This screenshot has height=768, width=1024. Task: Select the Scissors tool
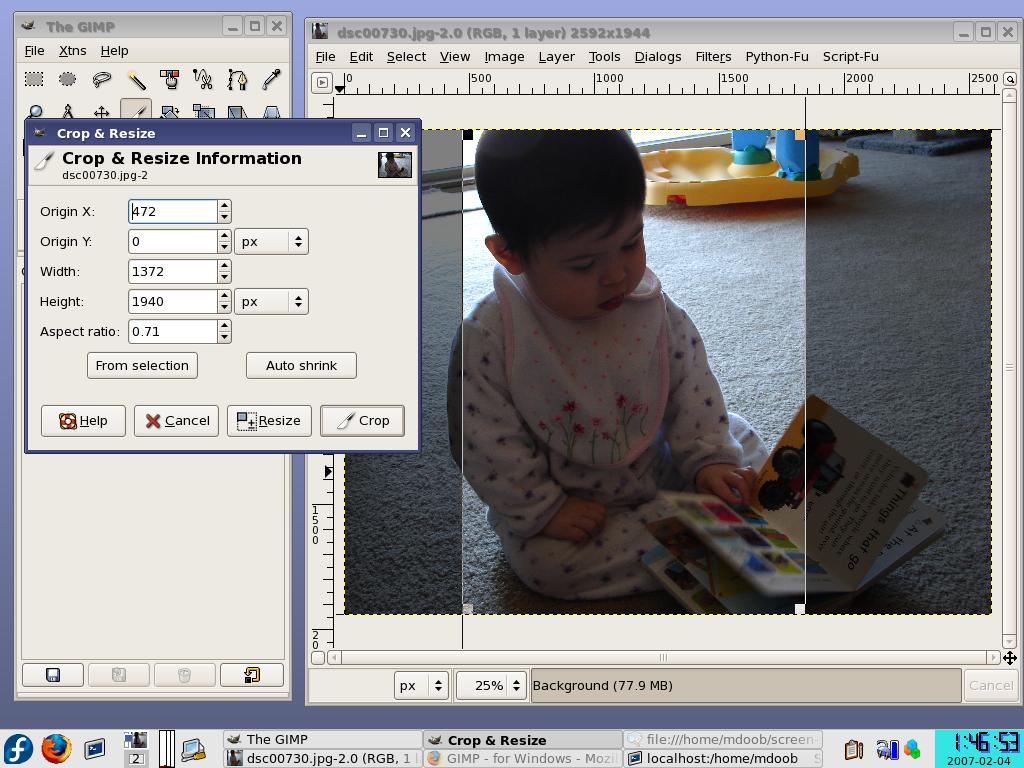(203, 79)
